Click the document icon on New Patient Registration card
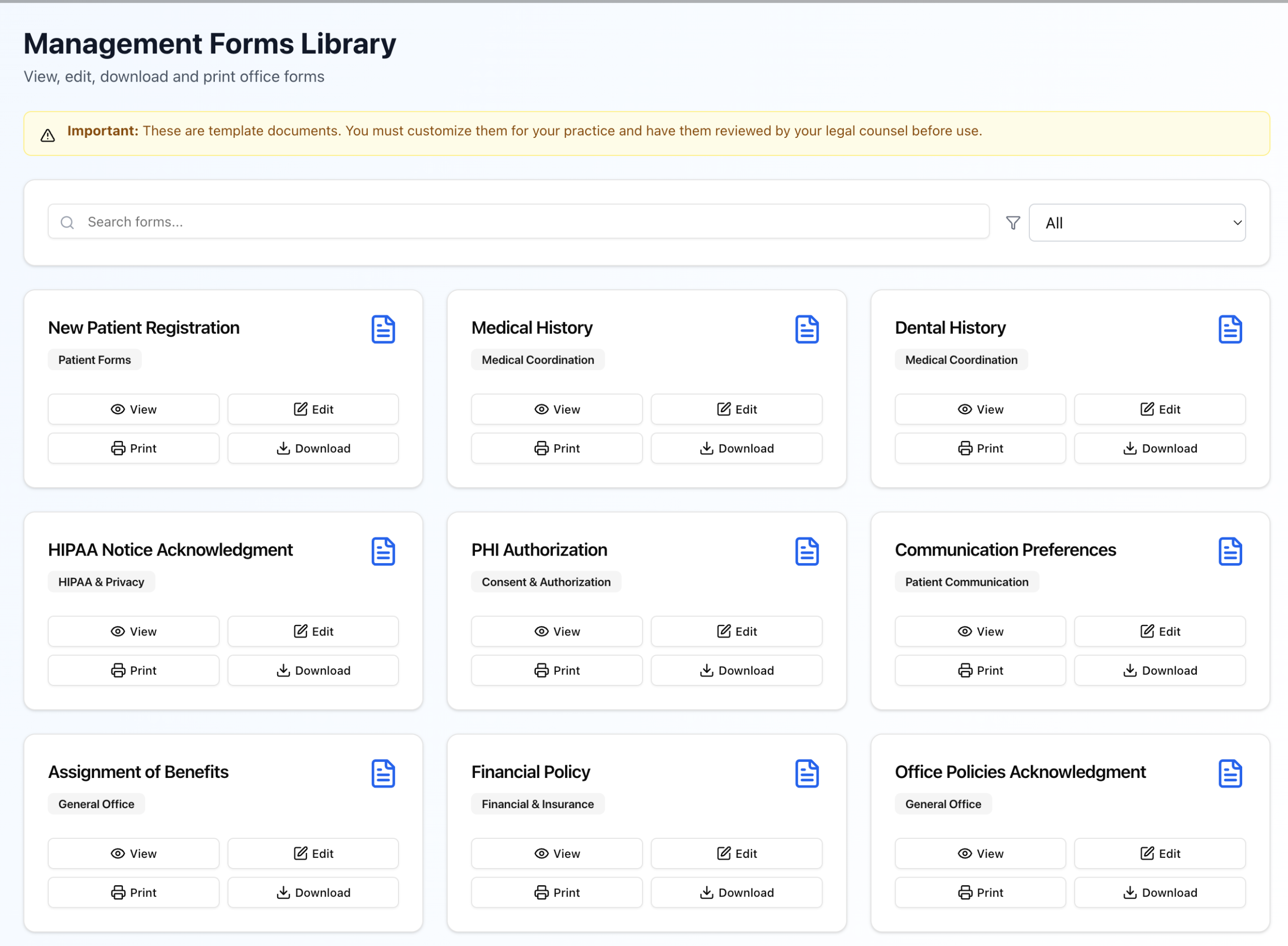Image resolution: width=1288 pixels, height=946 pixels. click(x=383, y=329)
